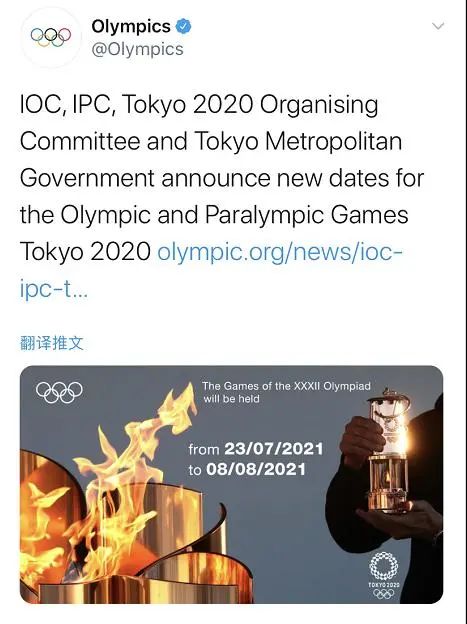This screenshot has width=467, height=624.
Task: Open the @Olympics handle
Action: (x=137, y=49)
